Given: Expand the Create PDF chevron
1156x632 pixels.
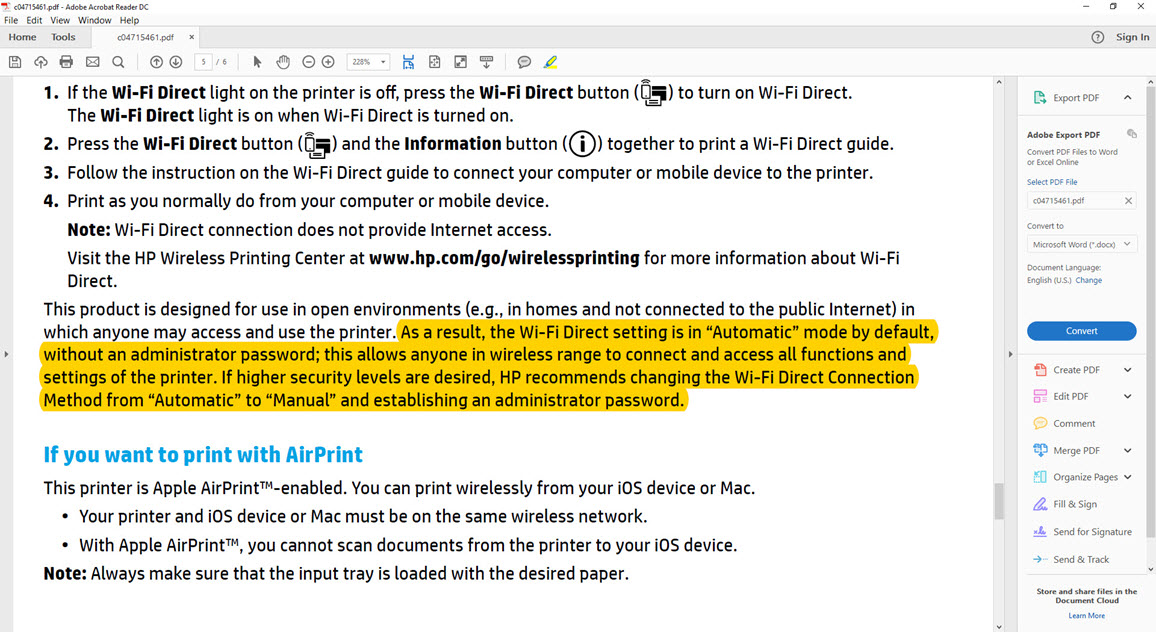Looking at the screenshot, I should click(x=1127, y=369).
